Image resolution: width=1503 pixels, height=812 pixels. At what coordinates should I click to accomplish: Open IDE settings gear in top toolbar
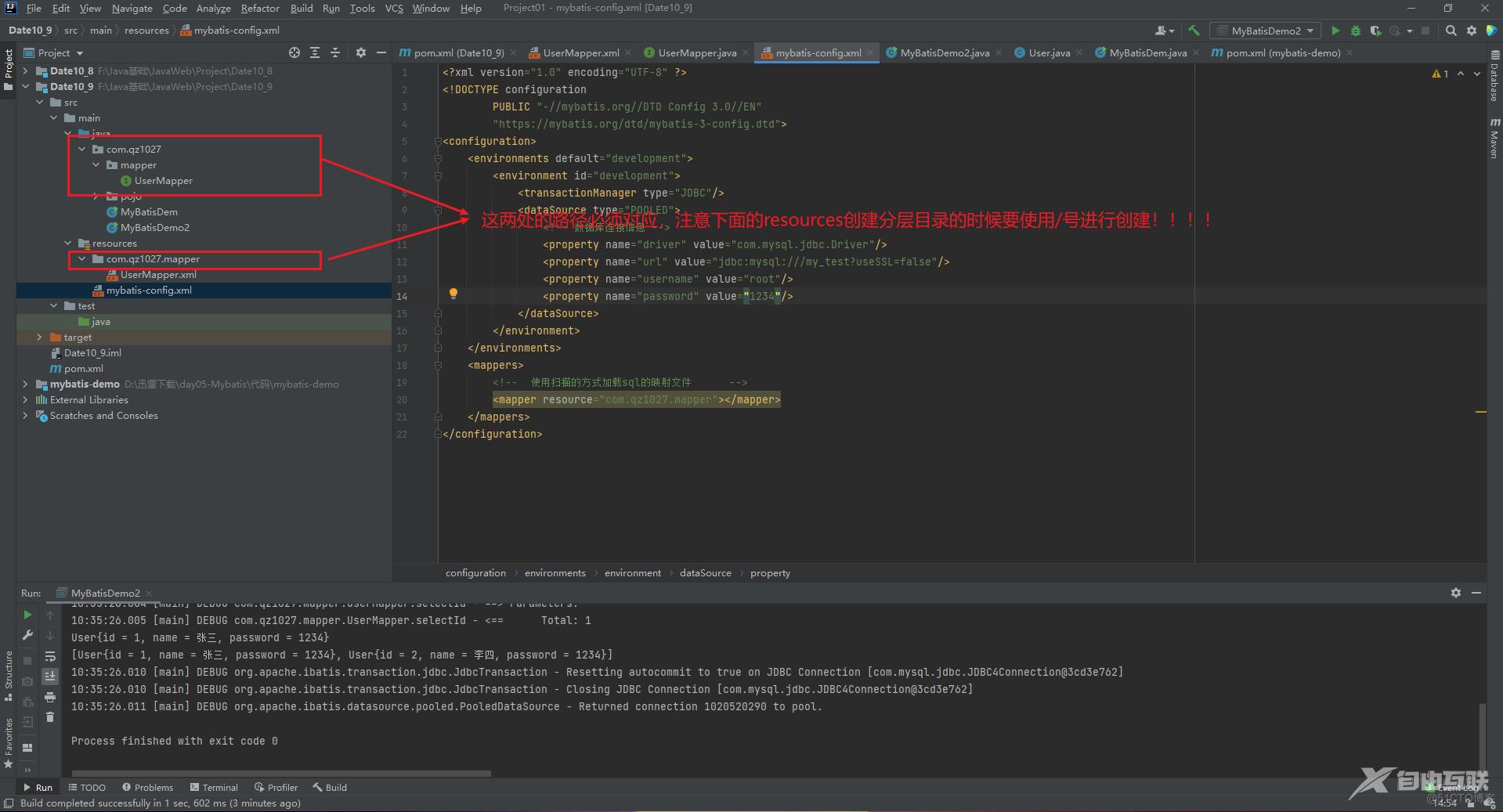click(x=1472, y=31)
